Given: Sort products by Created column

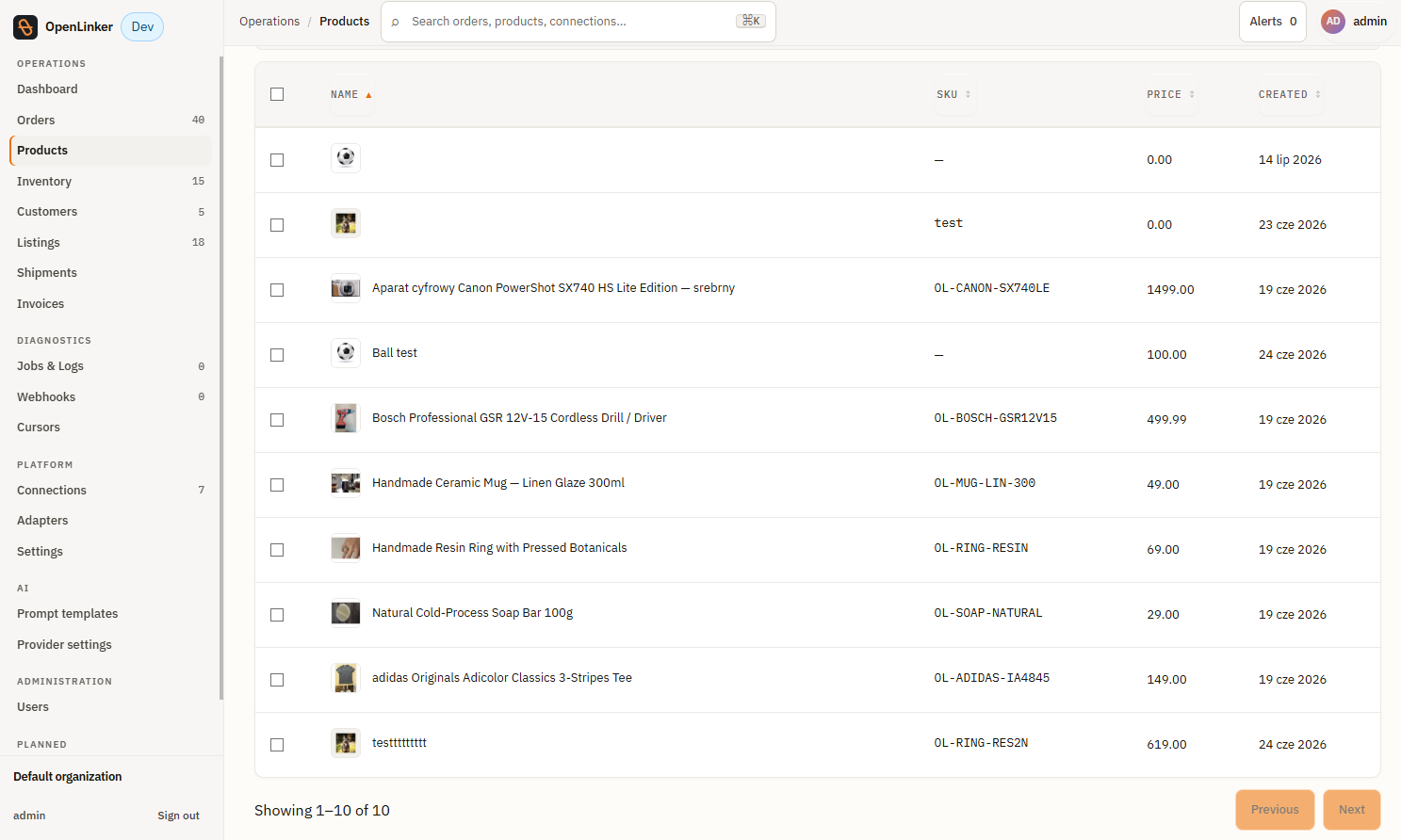Looking at the screenshot, I should coord(1290,95).
